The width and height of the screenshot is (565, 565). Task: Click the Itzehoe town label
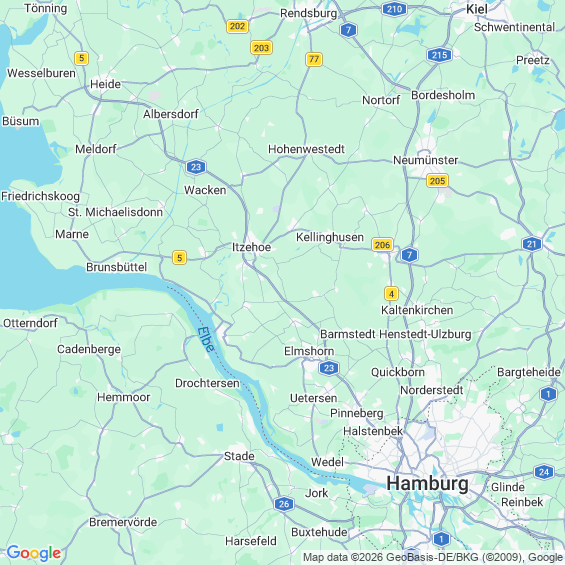coord(251,247)
